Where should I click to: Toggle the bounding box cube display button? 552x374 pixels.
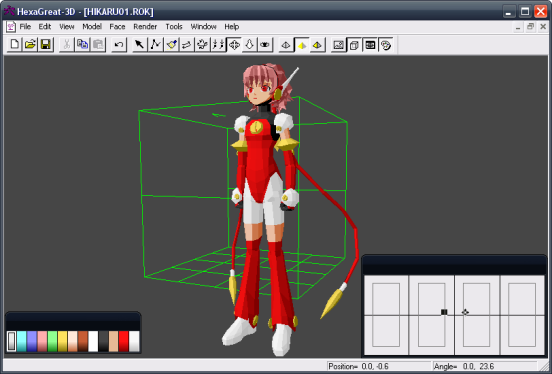tap(354, 45)
